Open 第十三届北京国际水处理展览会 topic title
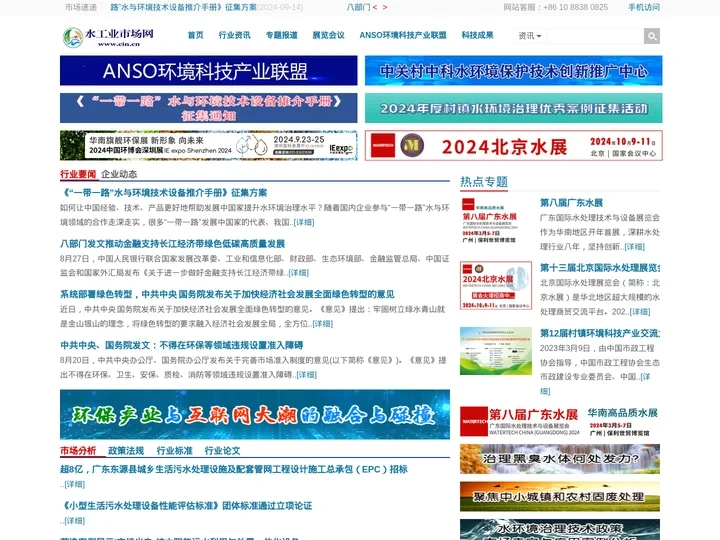This screenshot has height=540, width=720. click(600, 268)
